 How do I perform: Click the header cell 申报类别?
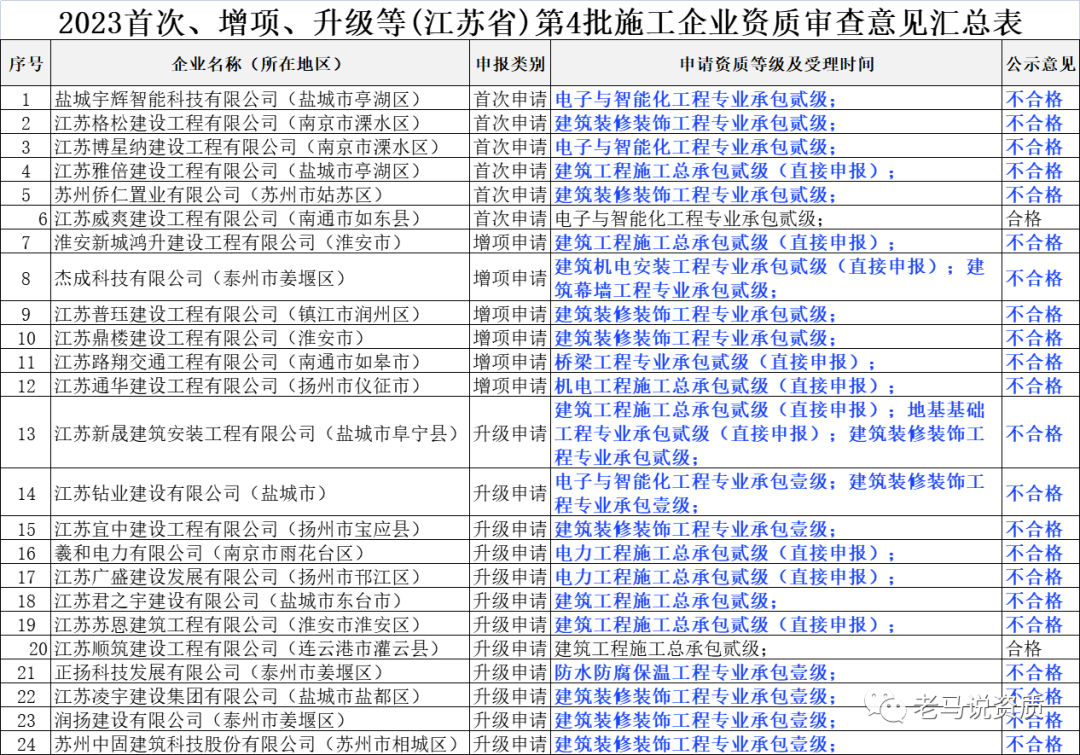510,63
